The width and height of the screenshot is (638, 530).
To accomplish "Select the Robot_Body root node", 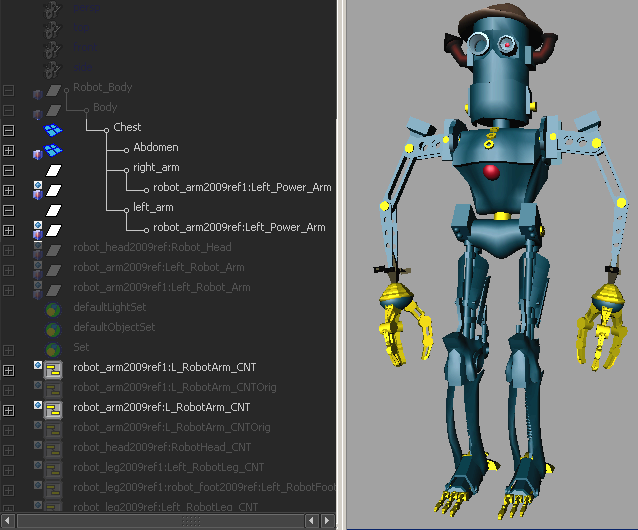I will click(x=103, y=87).
